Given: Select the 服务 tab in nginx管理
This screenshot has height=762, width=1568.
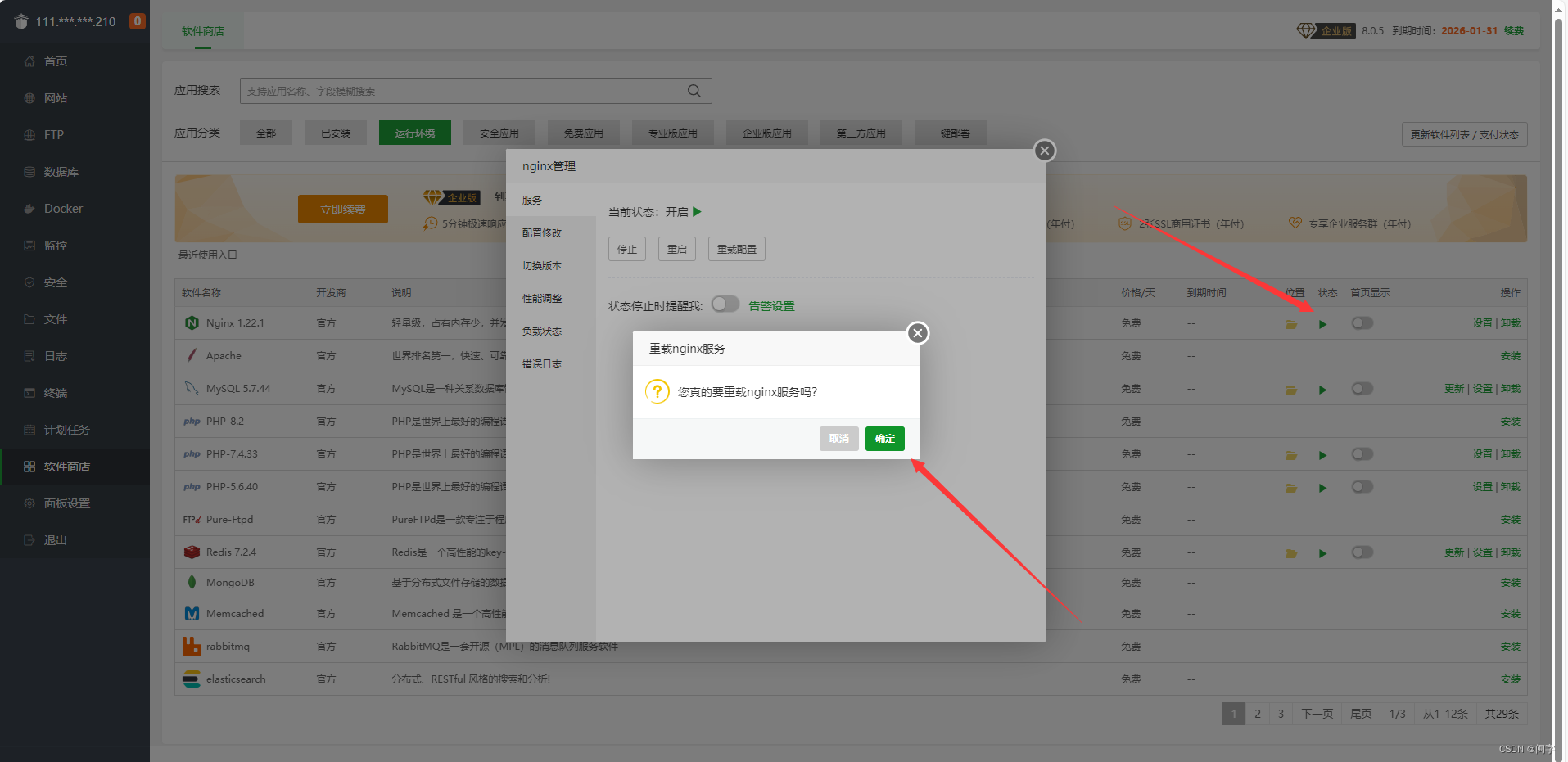Looking at the screenshot, I should click(x=551, y=200).
